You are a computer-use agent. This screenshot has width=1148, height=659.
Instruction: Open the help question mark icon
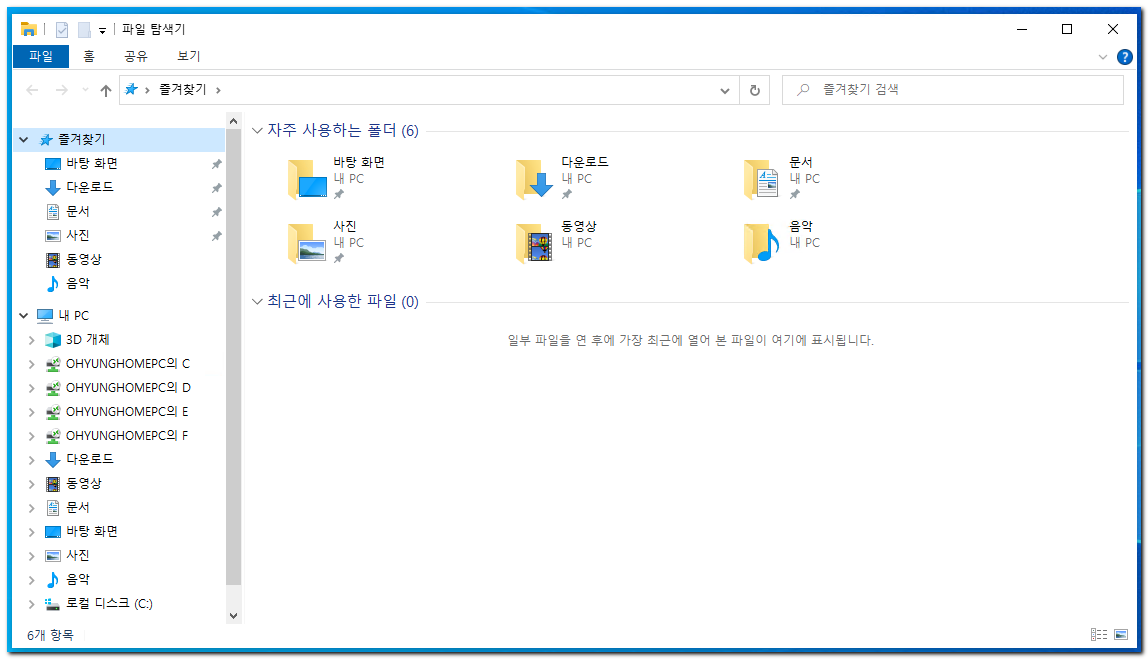click(x=1124, y=57)
